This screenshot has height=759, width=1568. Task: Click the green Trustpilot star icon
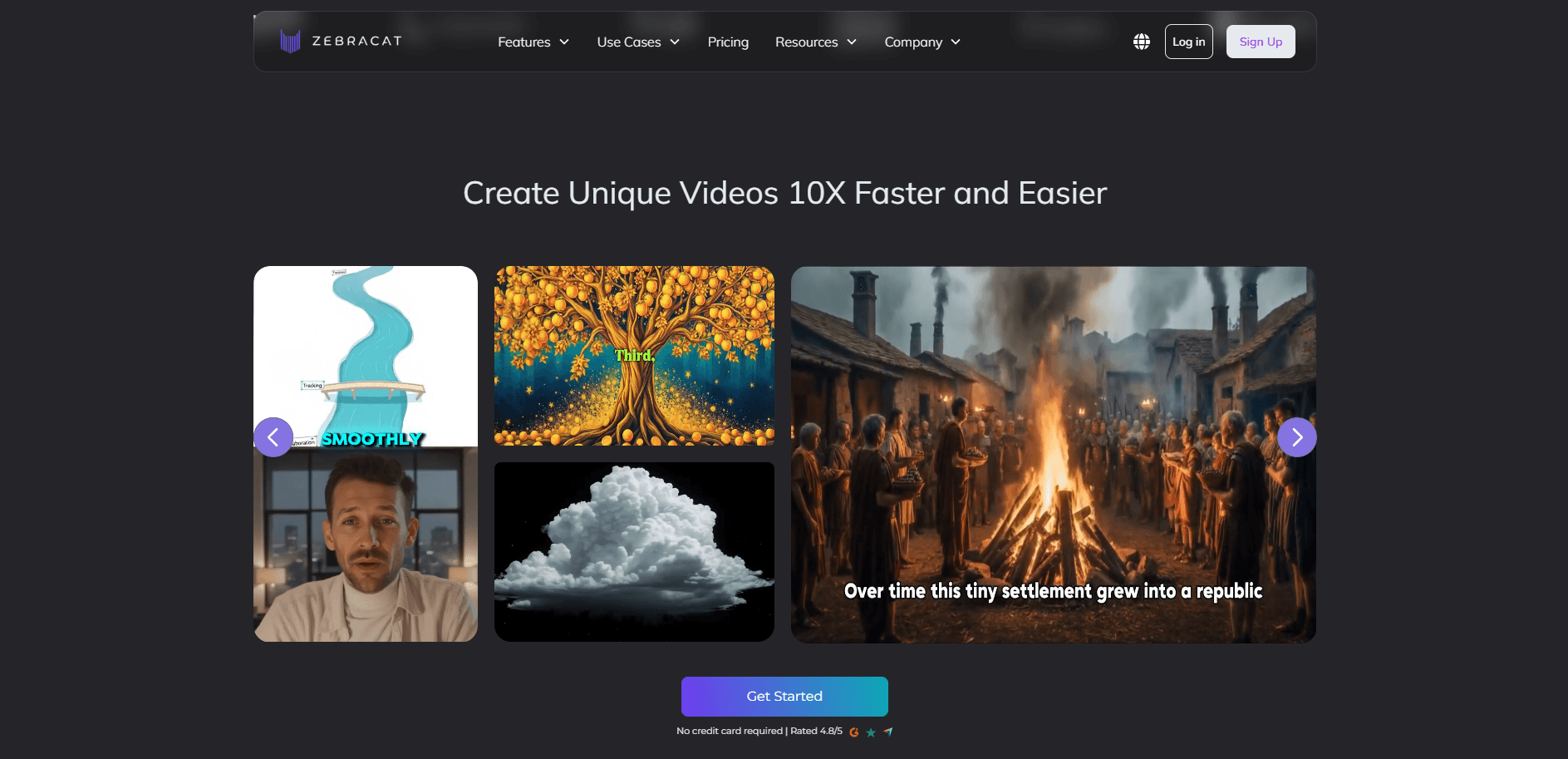point(871,732)
